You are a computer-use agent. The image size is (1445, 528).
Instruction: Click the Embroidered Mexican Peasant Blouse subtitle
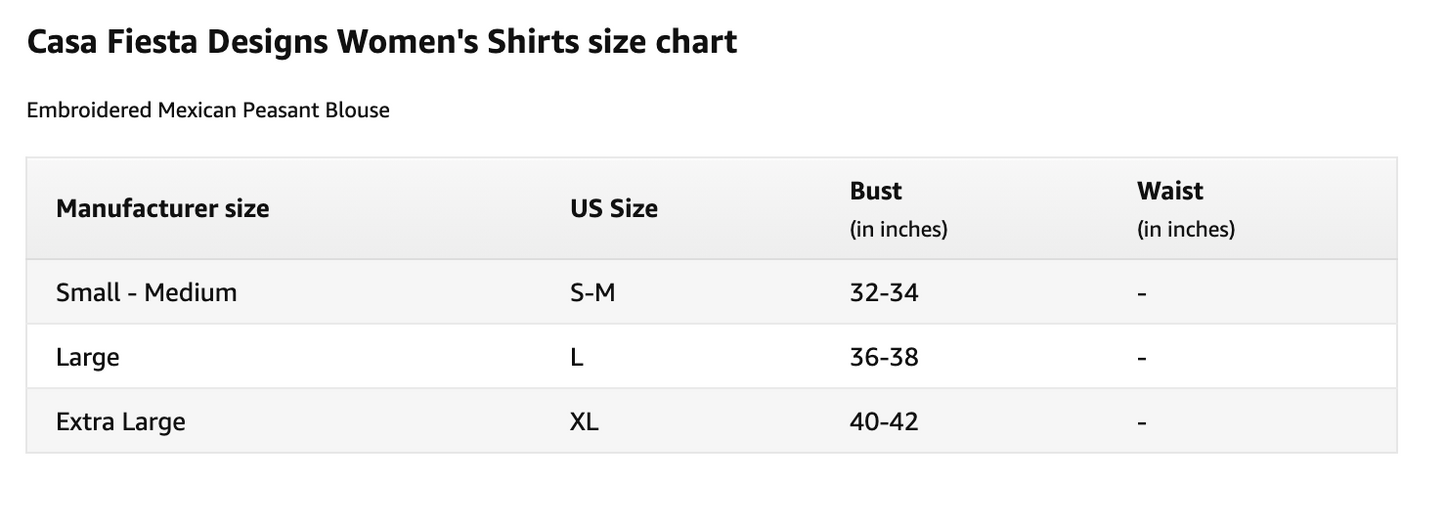208,110
